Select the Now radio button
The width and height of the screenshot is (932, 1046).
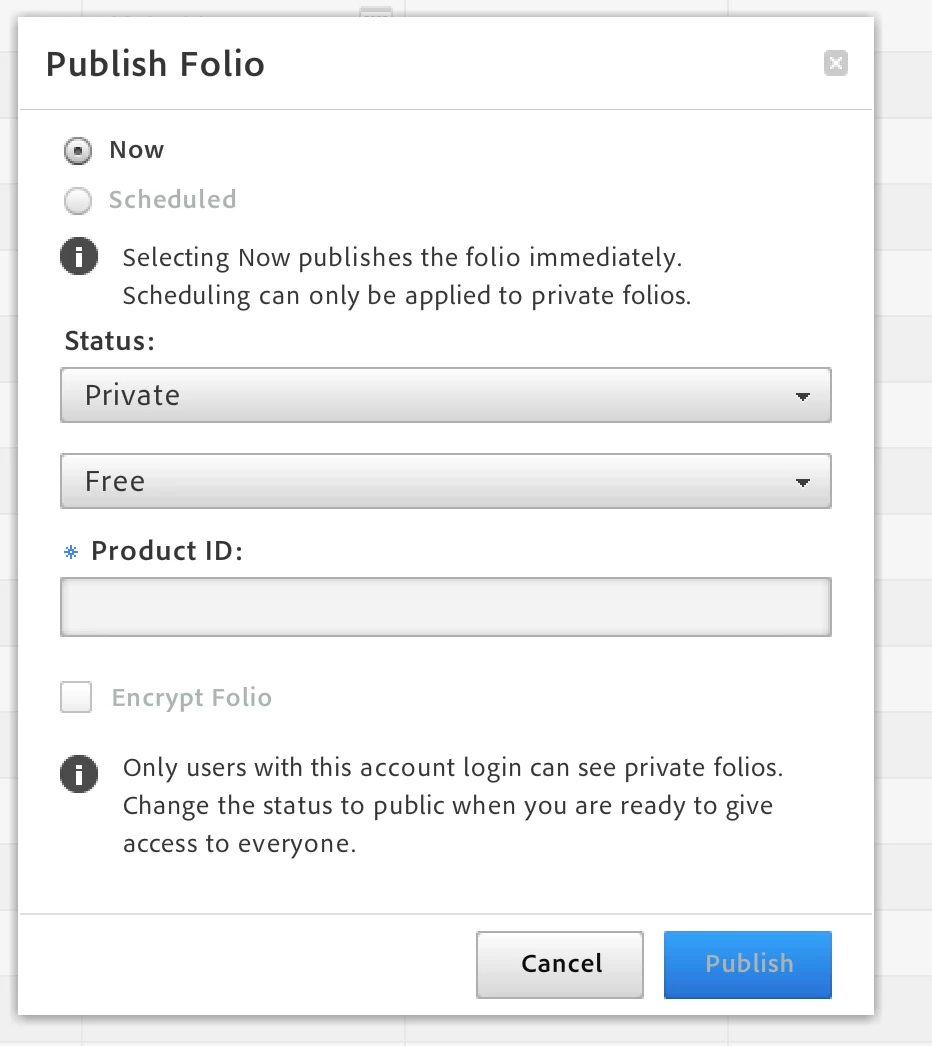point(78,151)
